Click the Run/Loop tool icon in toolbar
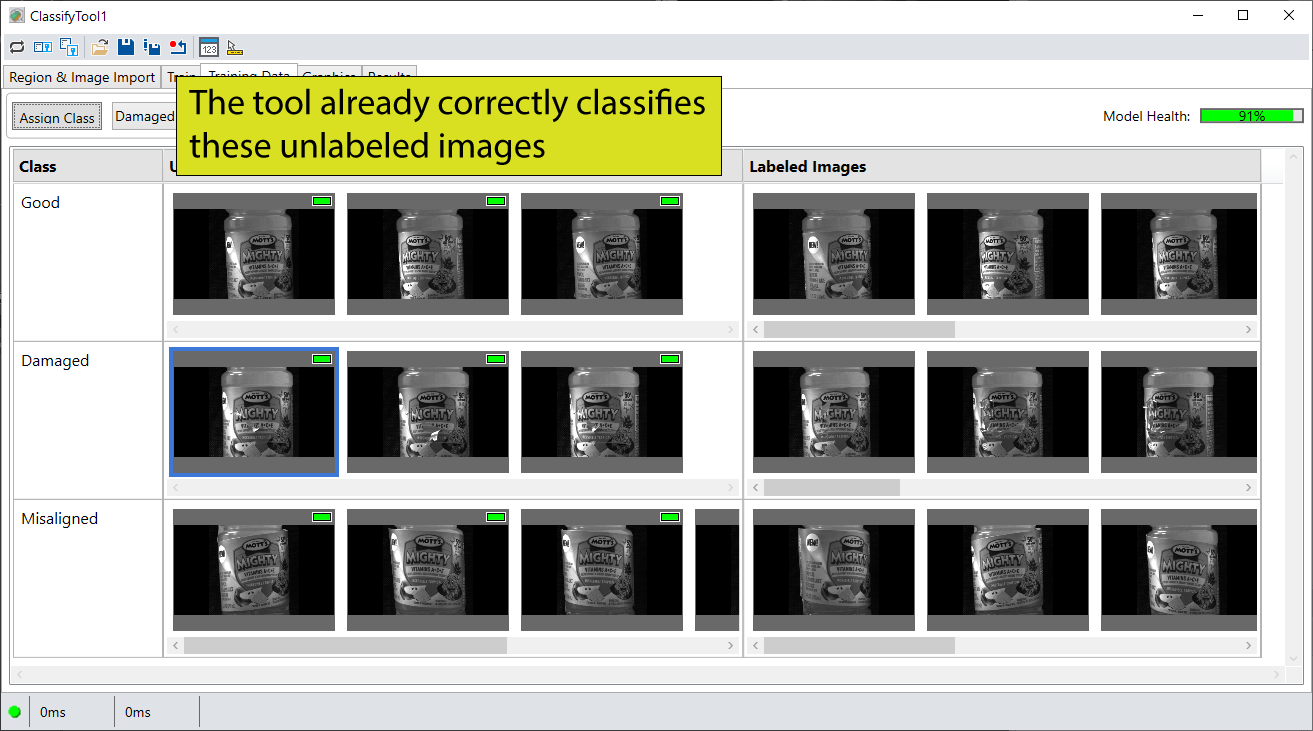This screenshot has width=1313, height=731. (x=15, y=47)
